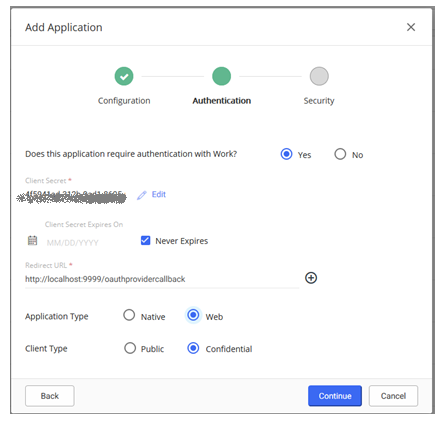This screenshot has height=421, width=440.
Task: Open the calendar date picker icon
Action: click(32, 240)
